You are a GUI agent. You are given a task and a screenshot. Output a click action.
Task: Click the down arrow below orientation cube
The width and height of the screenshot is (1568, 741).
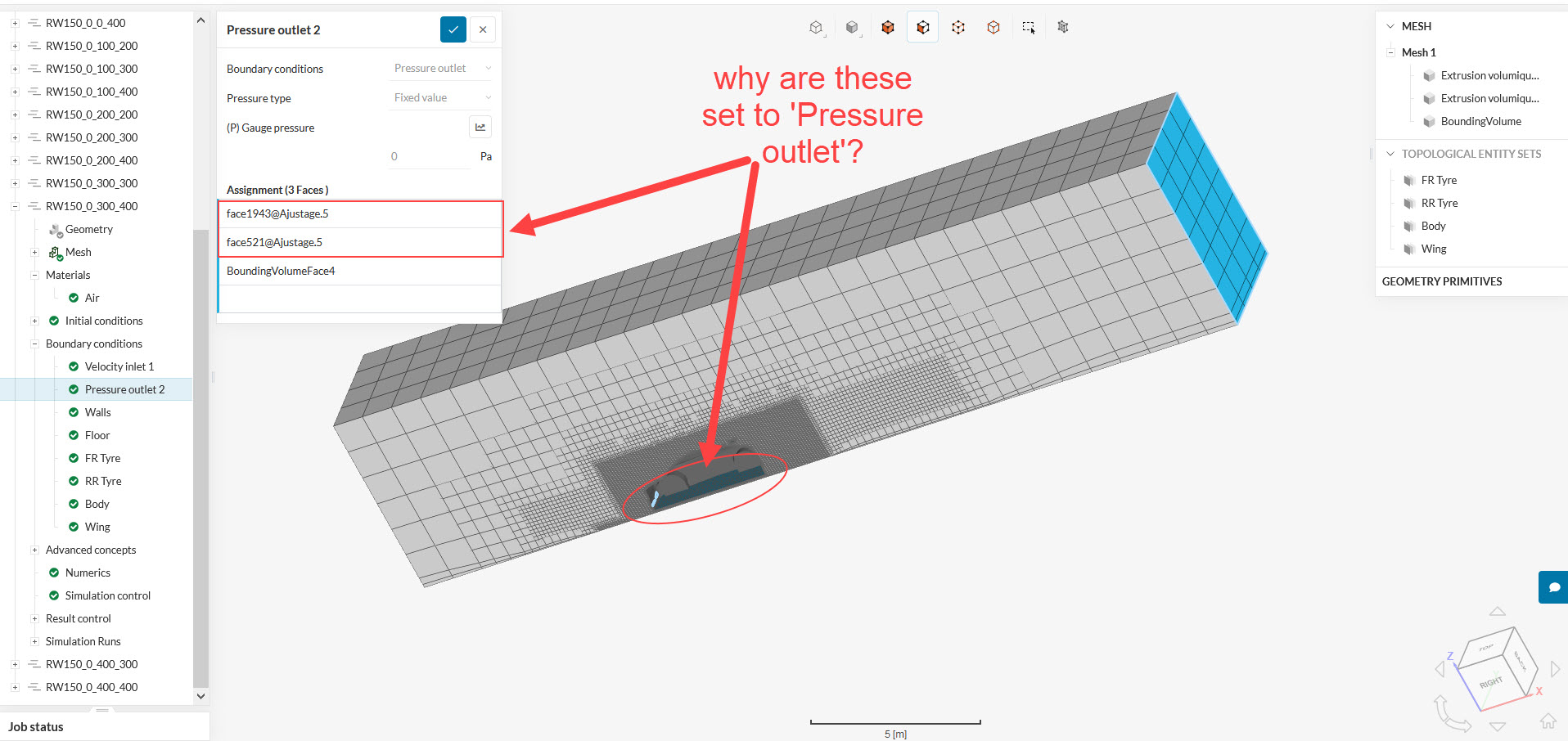tap(1497, 726)
